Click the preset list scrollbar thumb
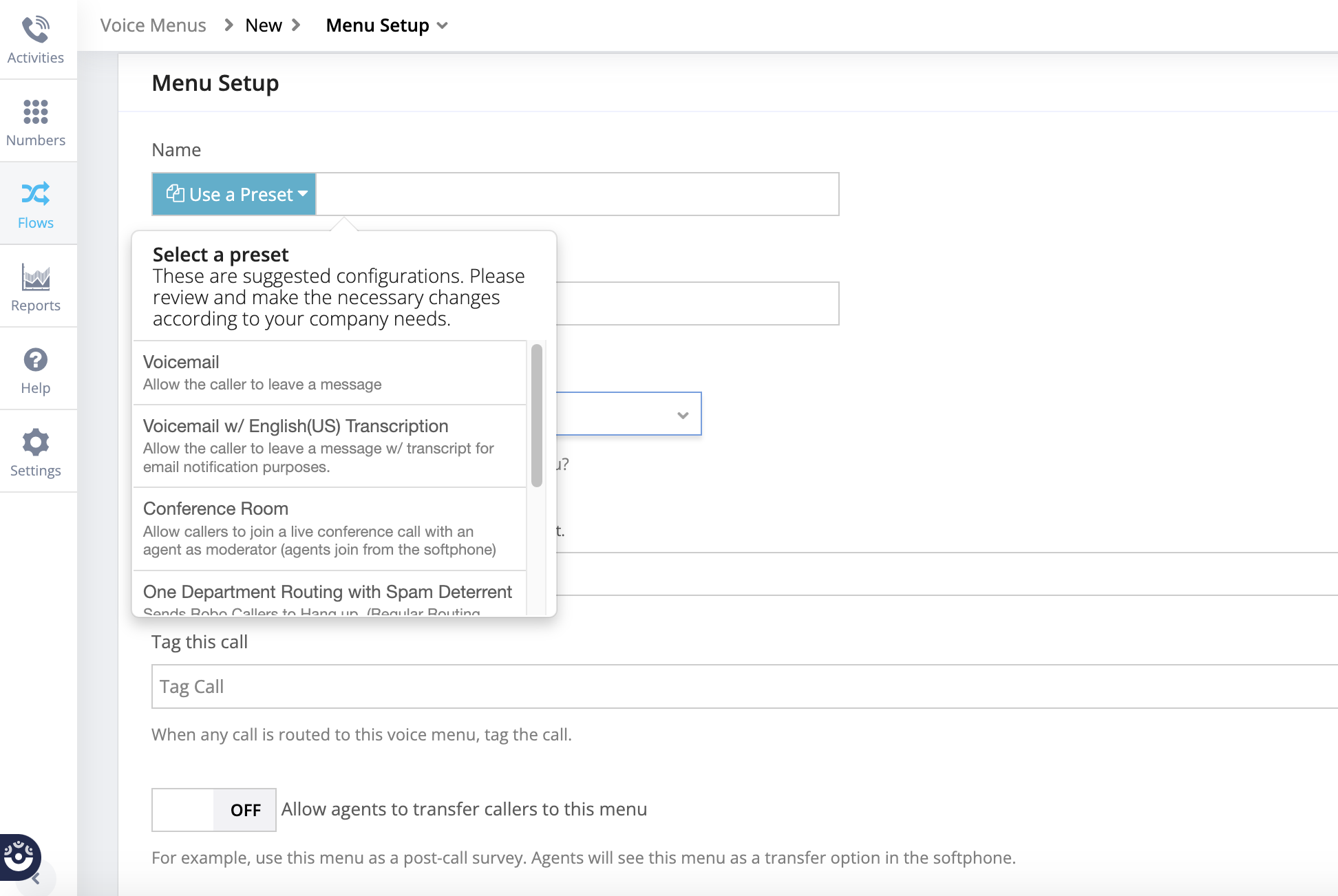 click(x=537, y=415)
